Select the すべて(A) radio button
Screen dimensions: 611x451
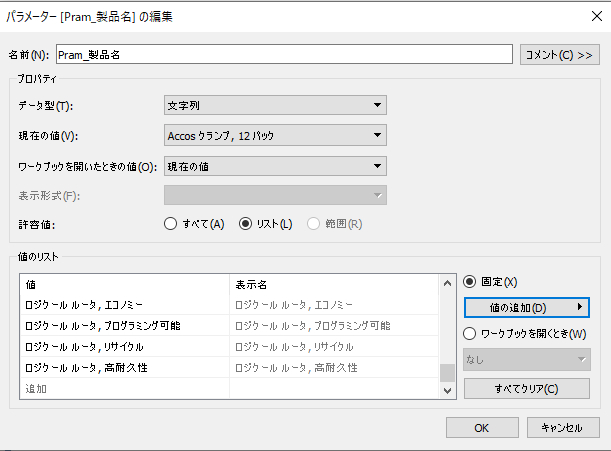171,224
